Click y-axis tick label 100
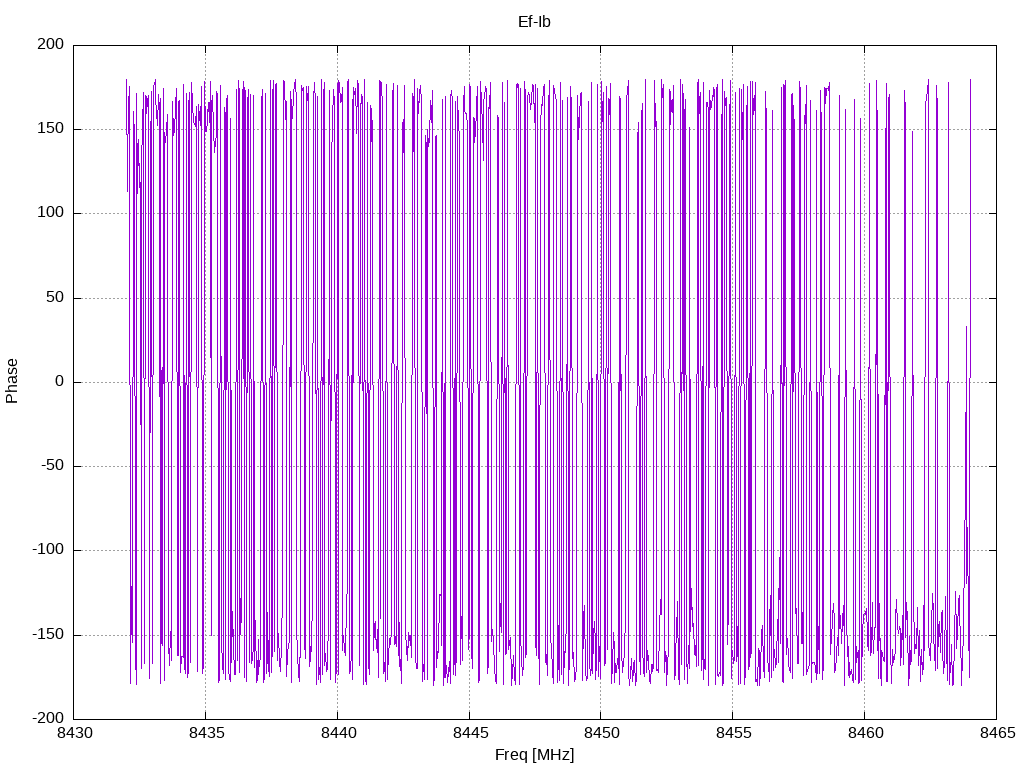1024x768 pixels. point(51,213)
